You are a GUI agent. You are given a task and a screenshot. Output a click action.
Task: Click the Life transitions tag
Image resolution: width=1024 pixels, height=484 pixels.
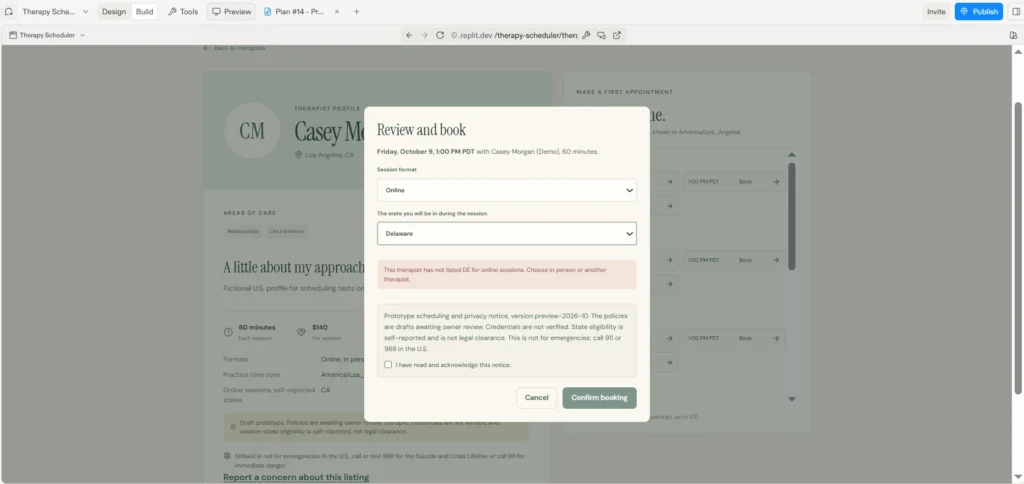[x=287, y=231]
